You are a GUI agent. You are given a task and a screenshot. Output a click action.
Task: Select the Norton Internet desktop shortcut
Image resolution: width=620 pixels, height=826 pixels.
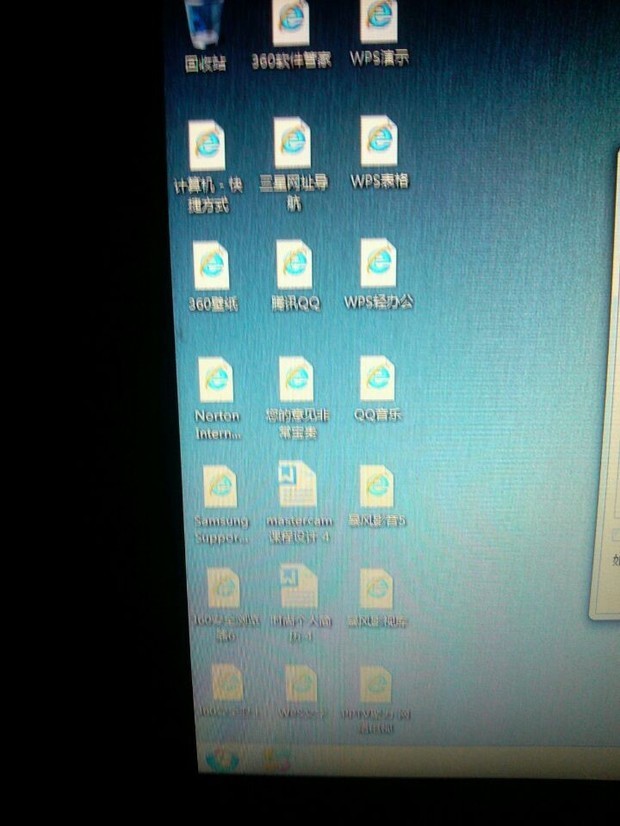[x=216, y=381]
